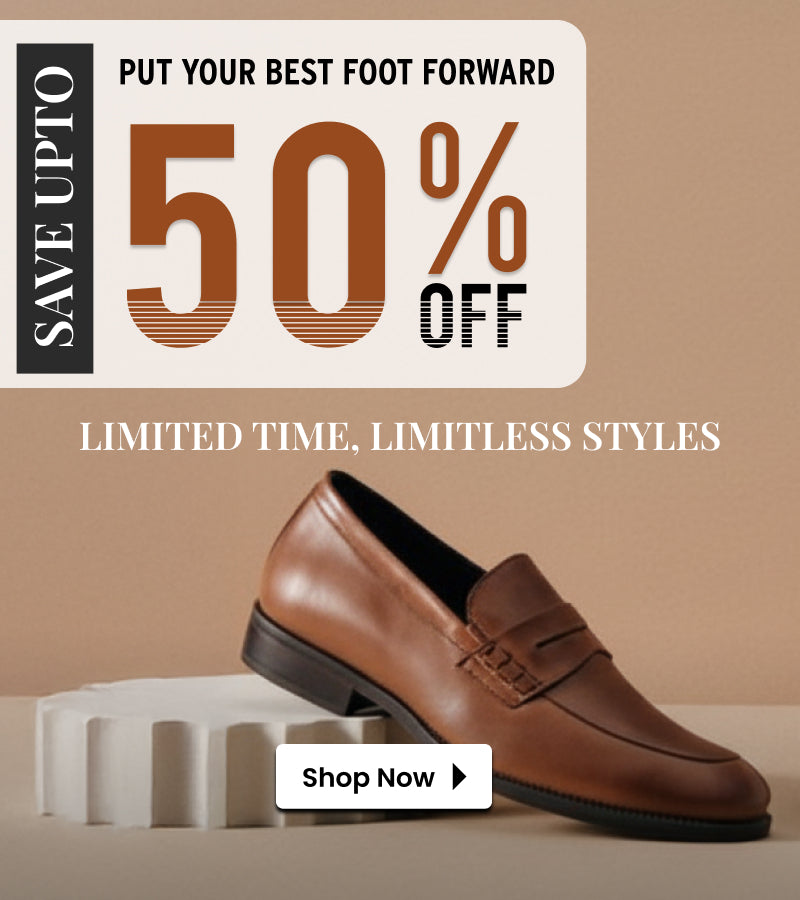This screenshot has height=900, width=800.
Task: Click the Shop Now text label
Action: tap(368, 778)
